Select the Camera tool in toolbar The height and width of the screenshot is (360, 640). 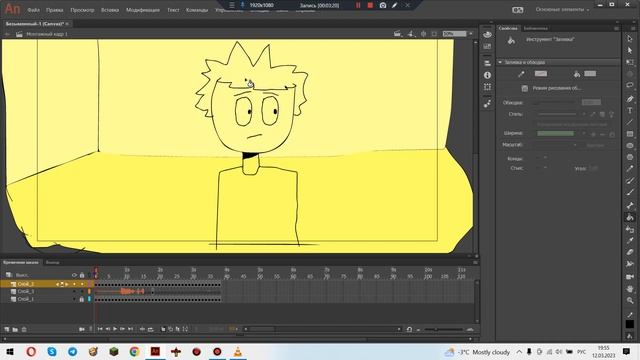tap(630, 277)
